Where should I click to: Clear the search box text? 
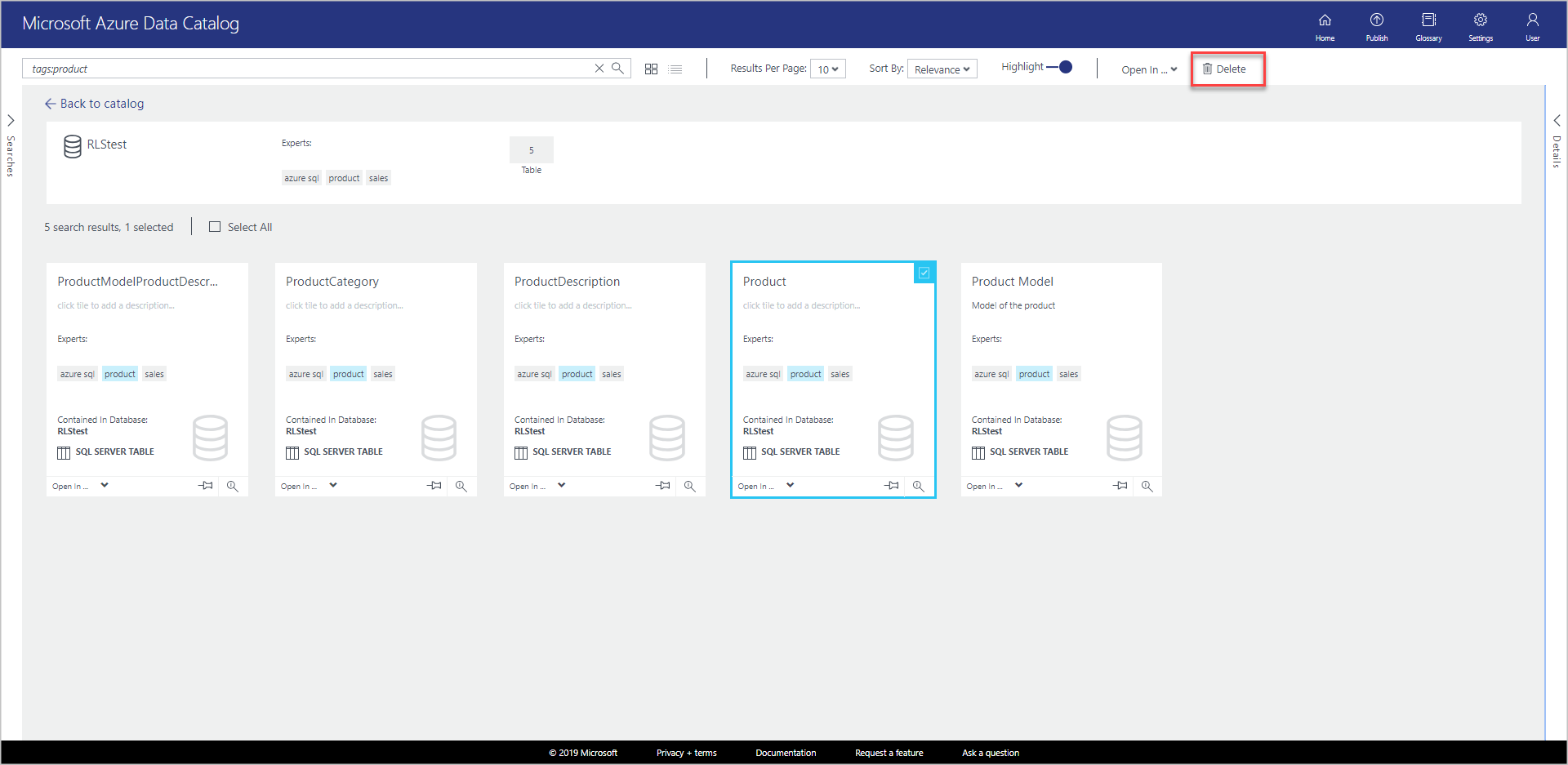pos(599,69)
